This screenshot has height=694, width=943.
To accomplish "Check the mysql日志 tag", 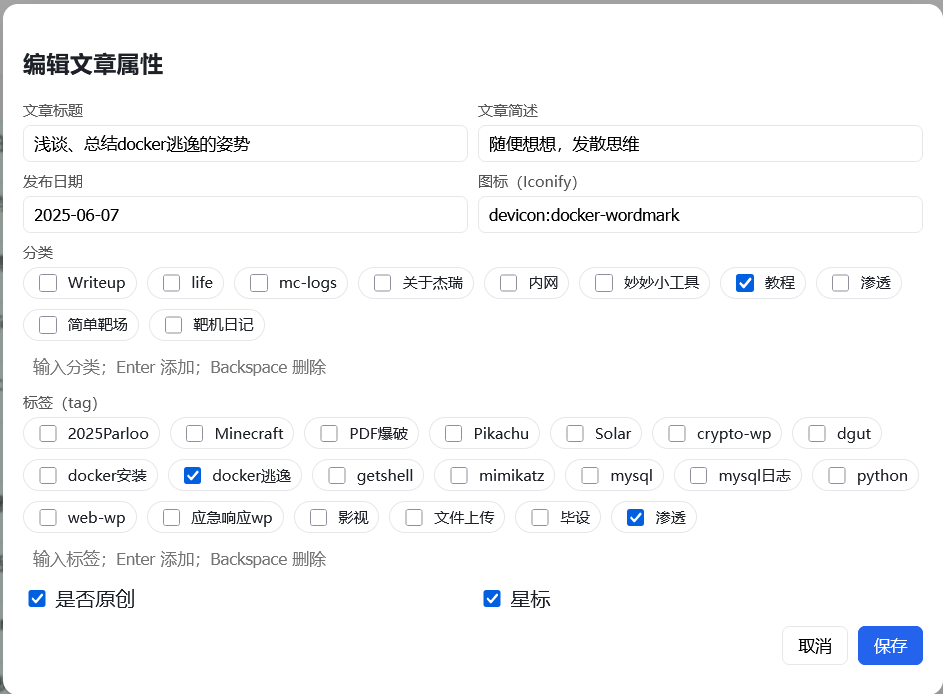I will click(x=697, y=475).
